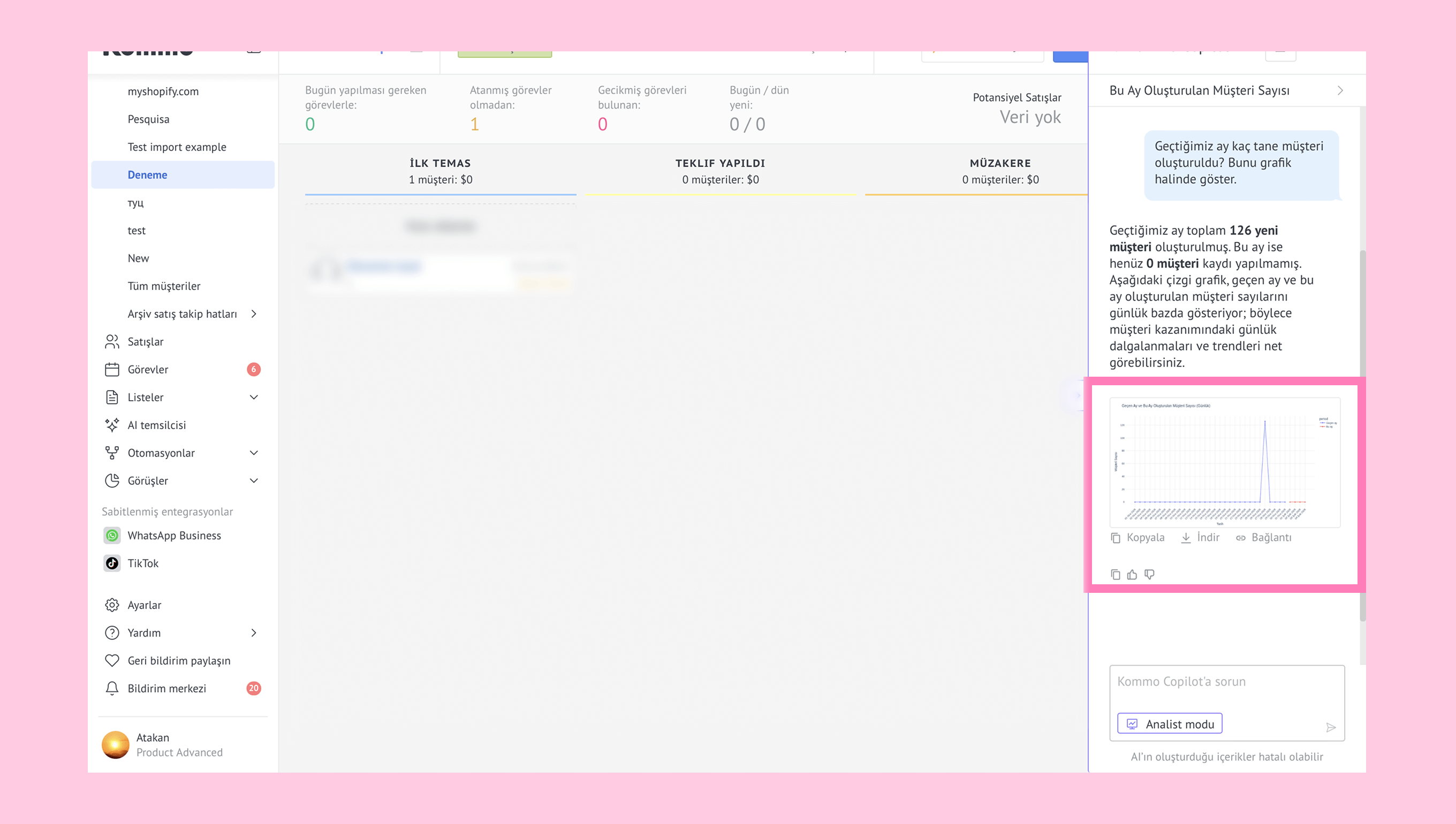Copy the AI response using copy icon

[1115, 575]
